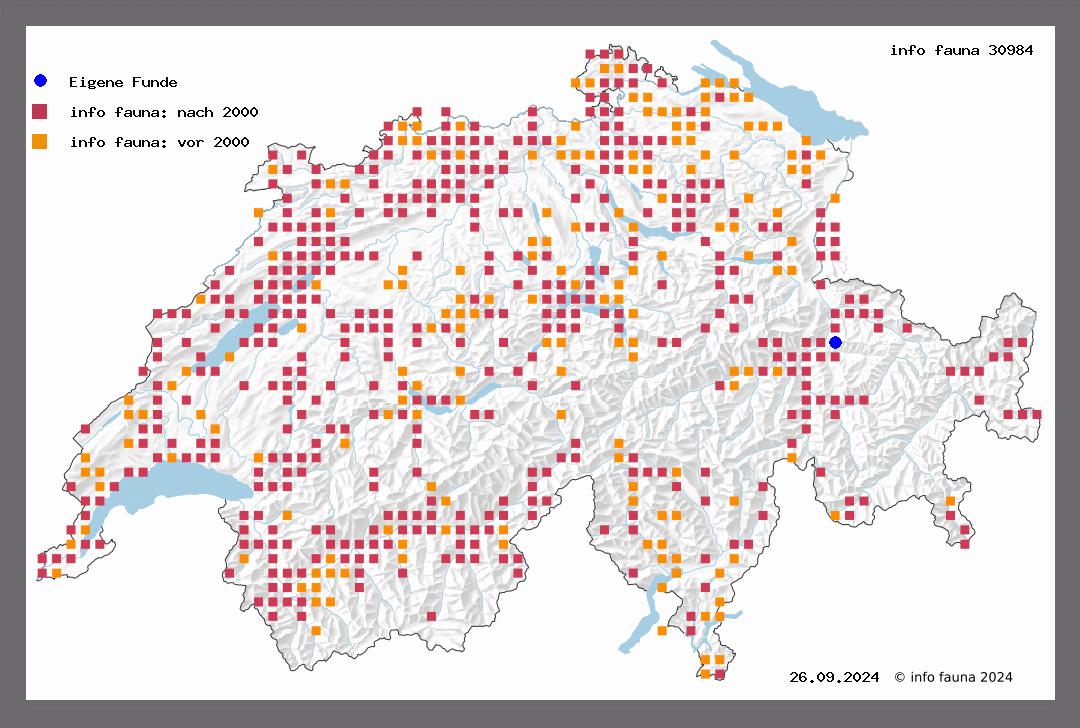The image size is (1080, 728).
Task: Select the easternmost red square marker
Action: pyautogui.click(x=1037, y=414)
